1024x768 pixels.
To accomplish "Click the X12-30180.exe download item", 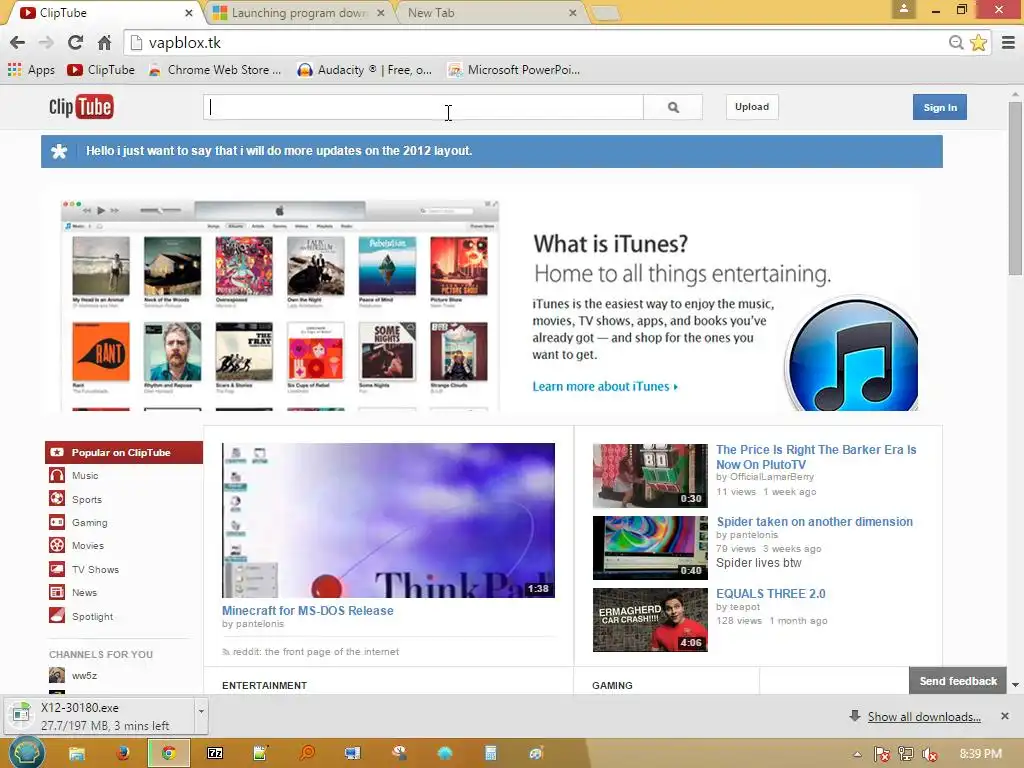I will pos(98,716).
